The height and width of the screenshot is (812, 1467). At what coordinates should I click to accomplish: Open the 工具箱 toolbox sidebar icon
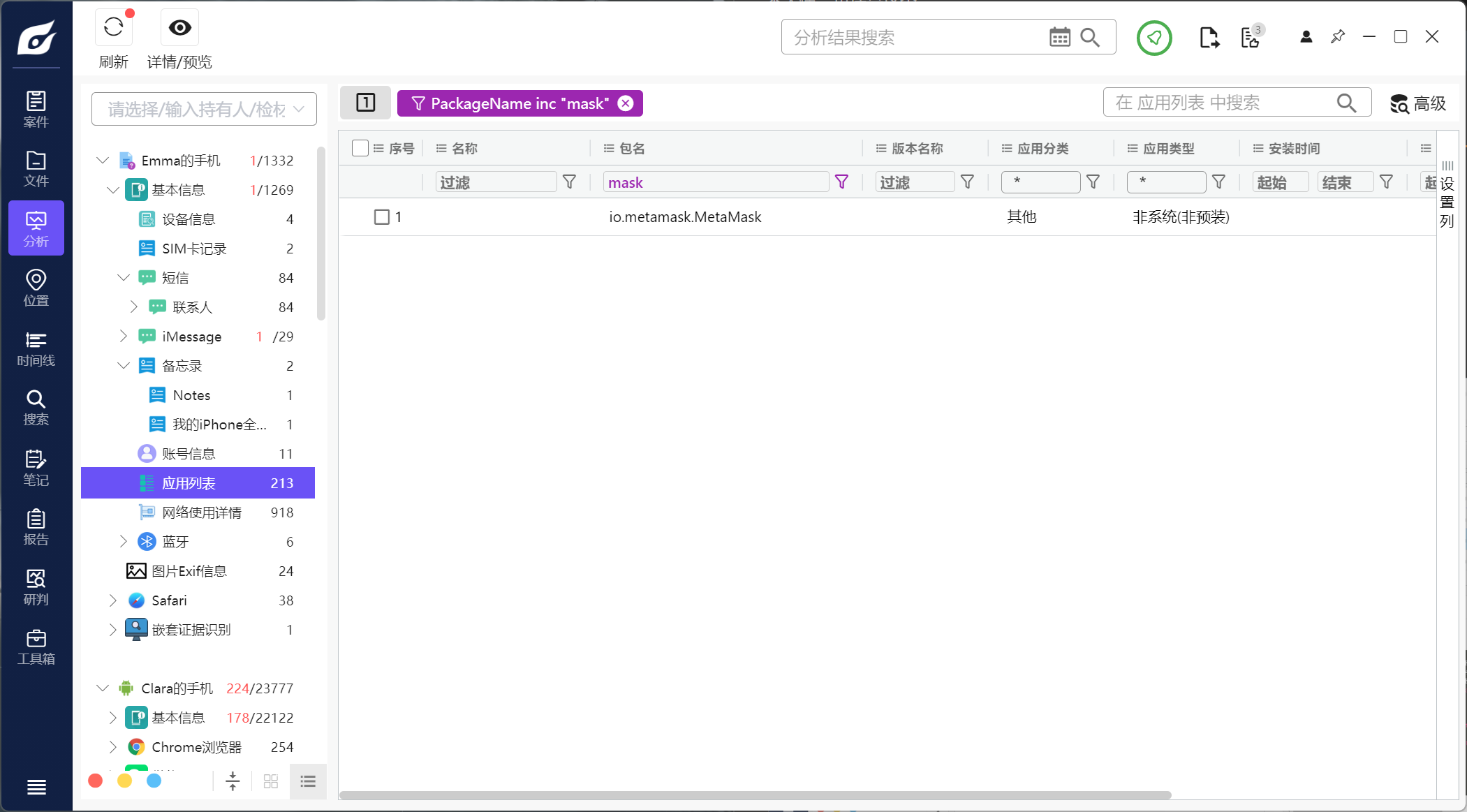coord(36,647)
